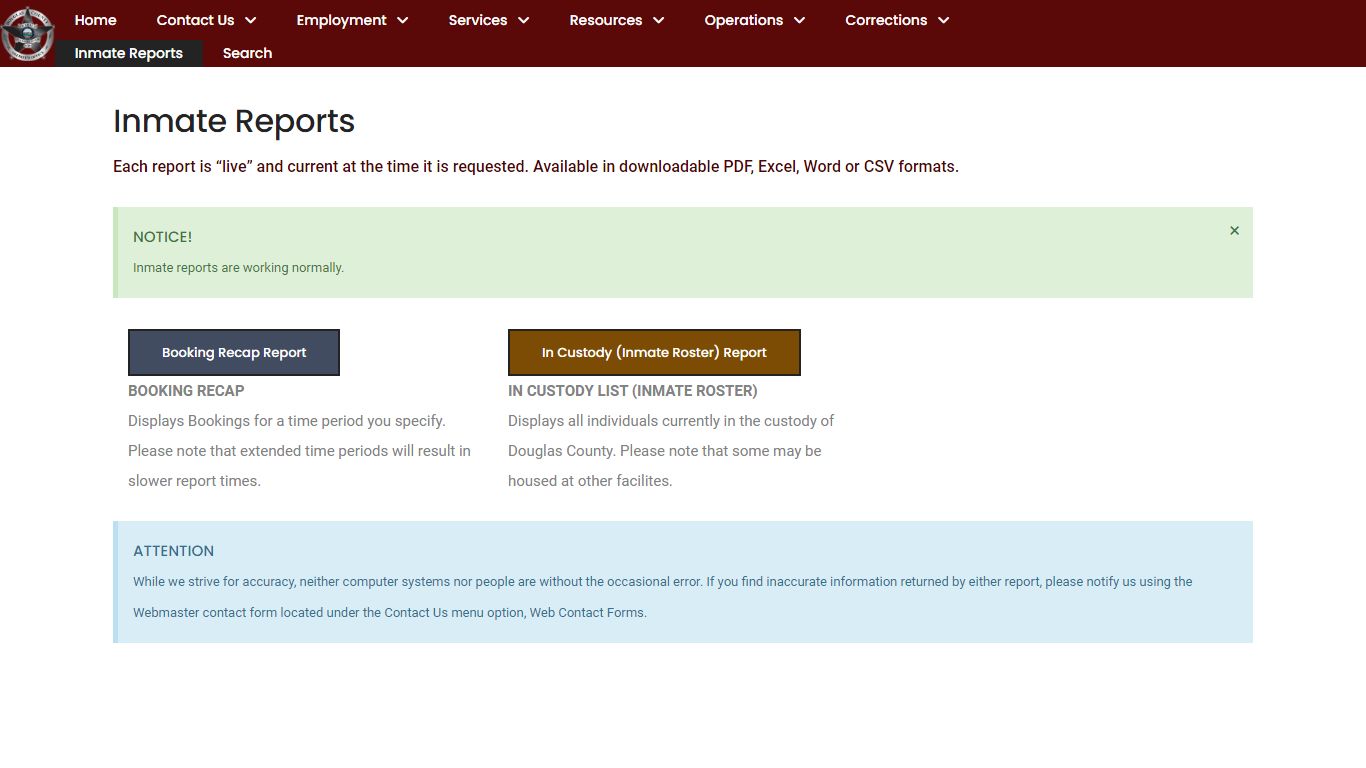Viewport: 1366px width, 768px height.
Task: Select the Services menu label
Action: coord(477,20)
